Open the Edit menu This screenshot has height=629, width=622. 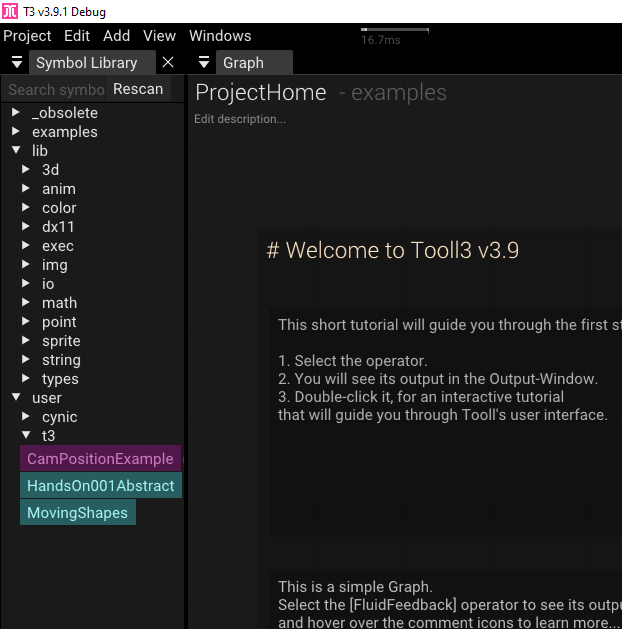[x=77, y=36]
